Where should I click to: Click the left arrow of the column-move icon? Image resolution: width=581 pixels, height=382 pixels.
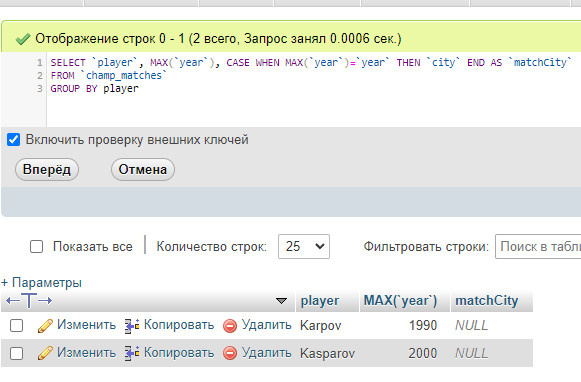coord(13,300)
